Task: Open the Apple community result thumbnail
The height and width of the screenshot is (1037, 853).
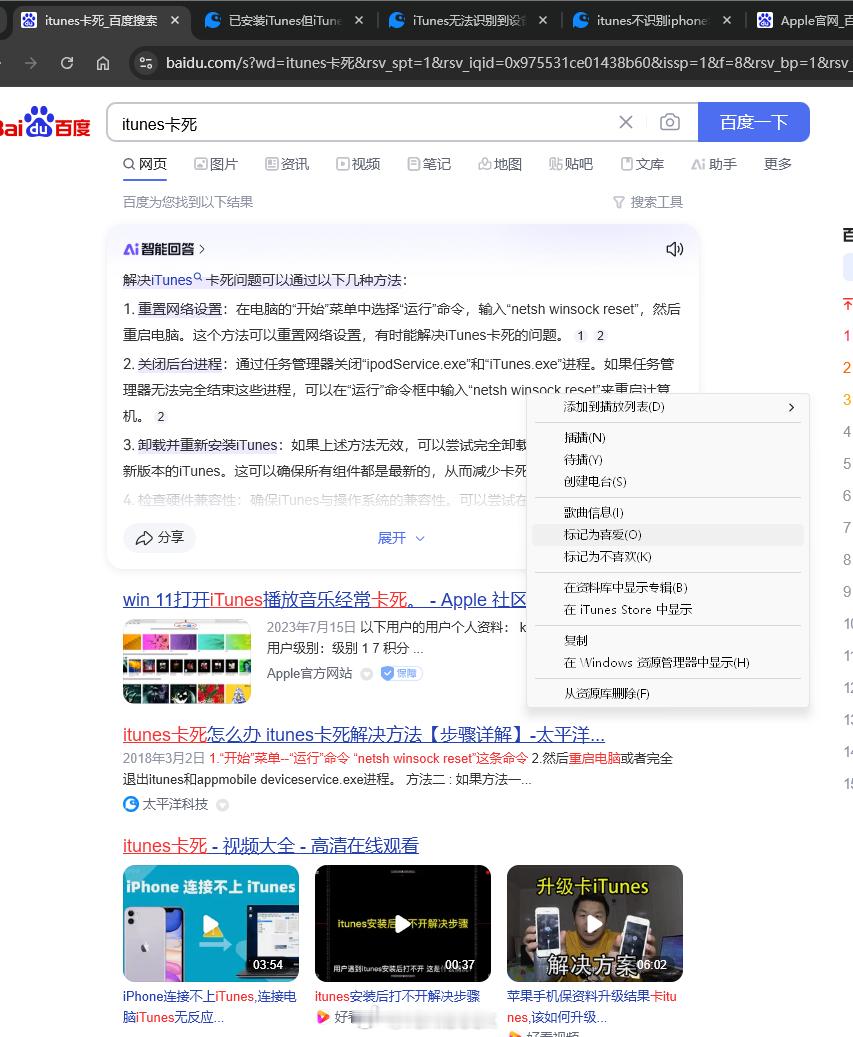Action: click(x=187, y=661)
